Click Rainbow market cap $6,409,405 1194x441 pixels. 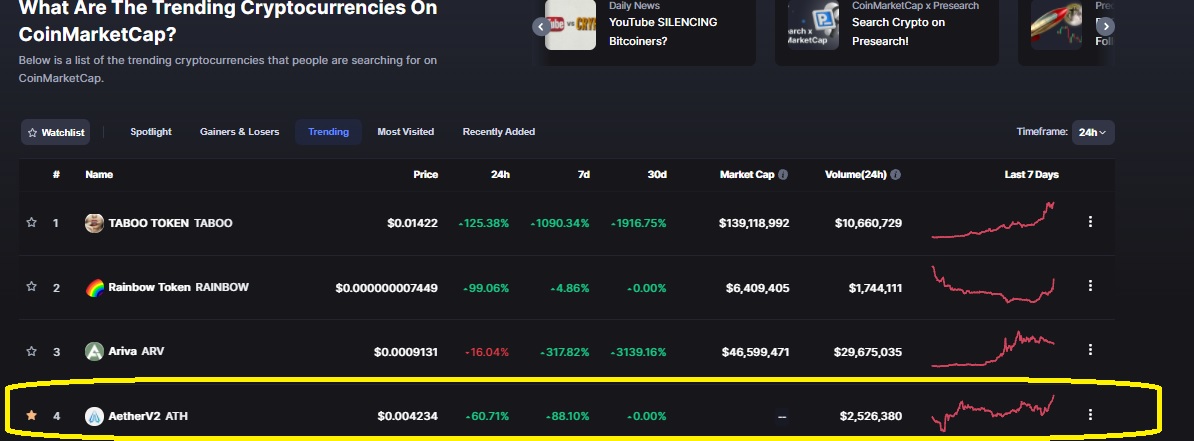point(758,288)
